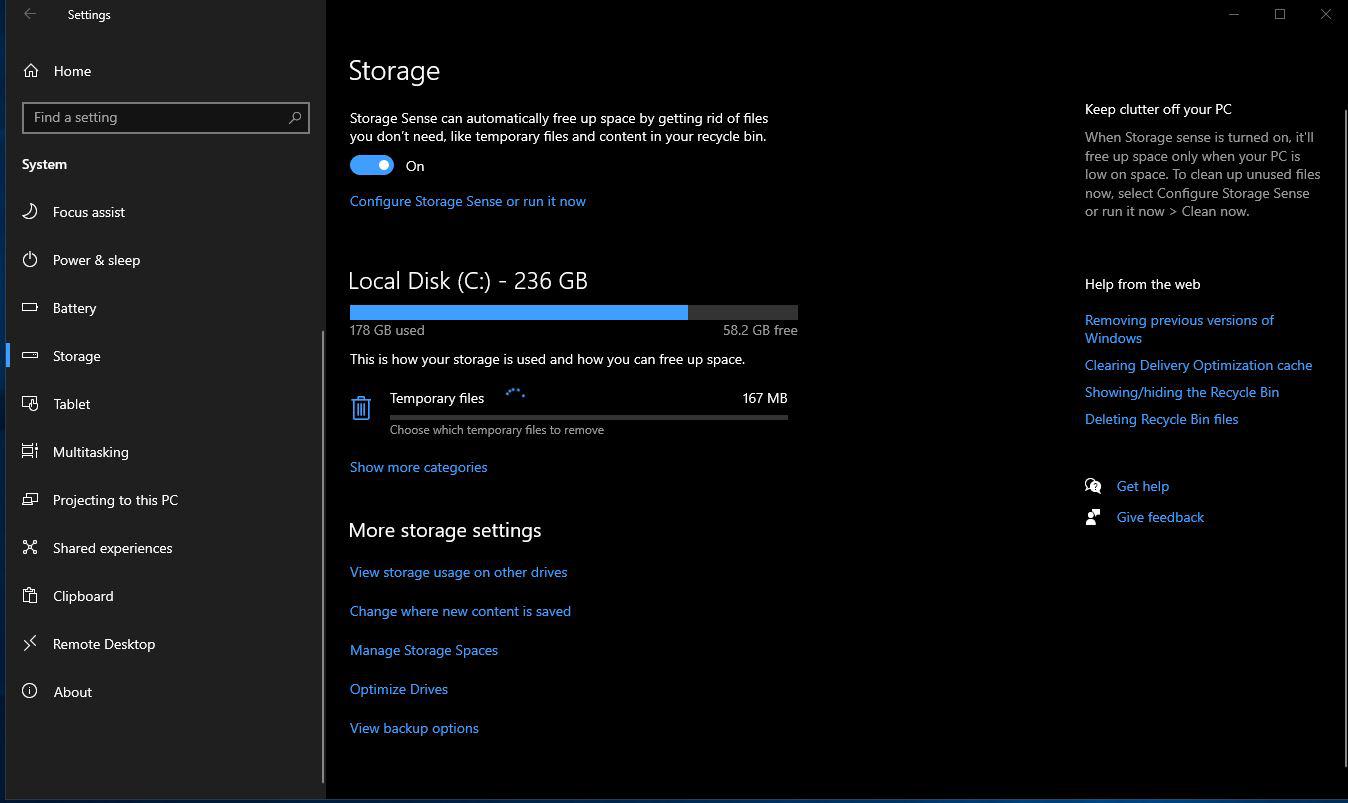This screenshot has height=803, width=1348.
Task: Click the Home icon in sidebar
Action: (x=31, y=71)
